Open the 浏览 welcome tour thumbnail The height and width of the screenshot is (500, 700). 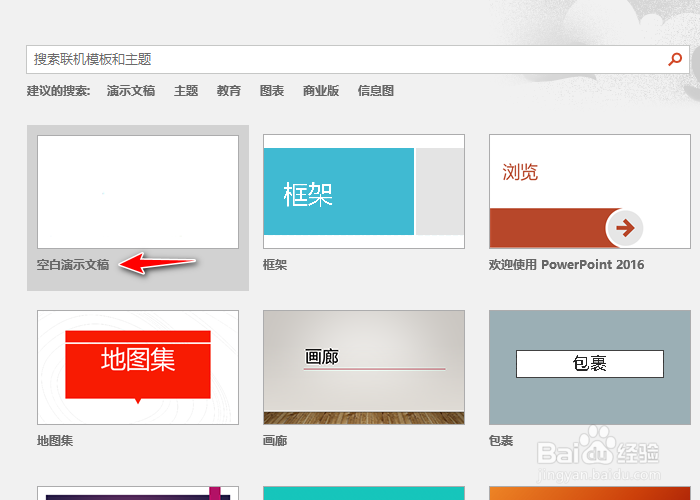590,192
